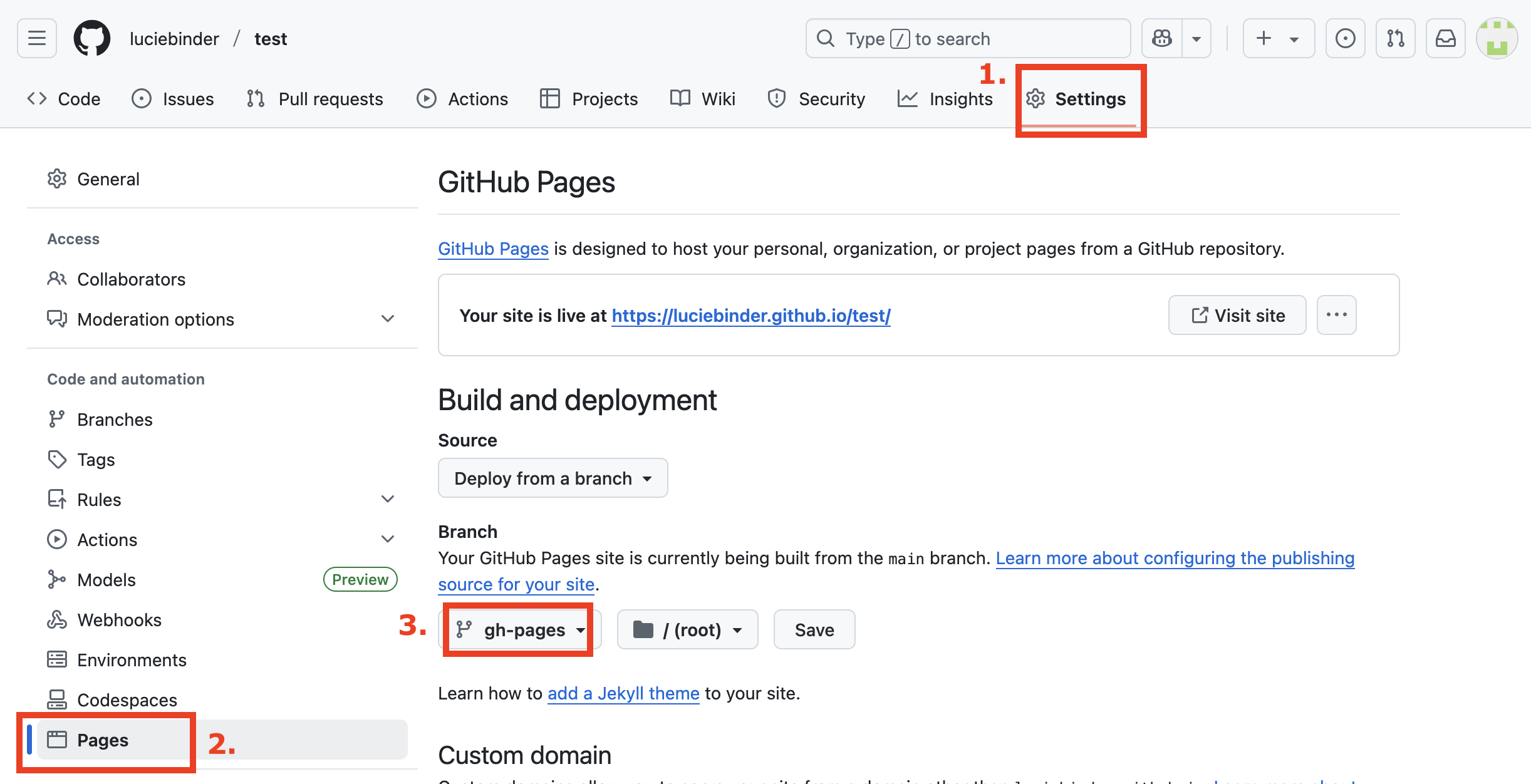This screenshot has width=1531, height=784.
Task: Click the Visit site button
Action: point(1237,316)
